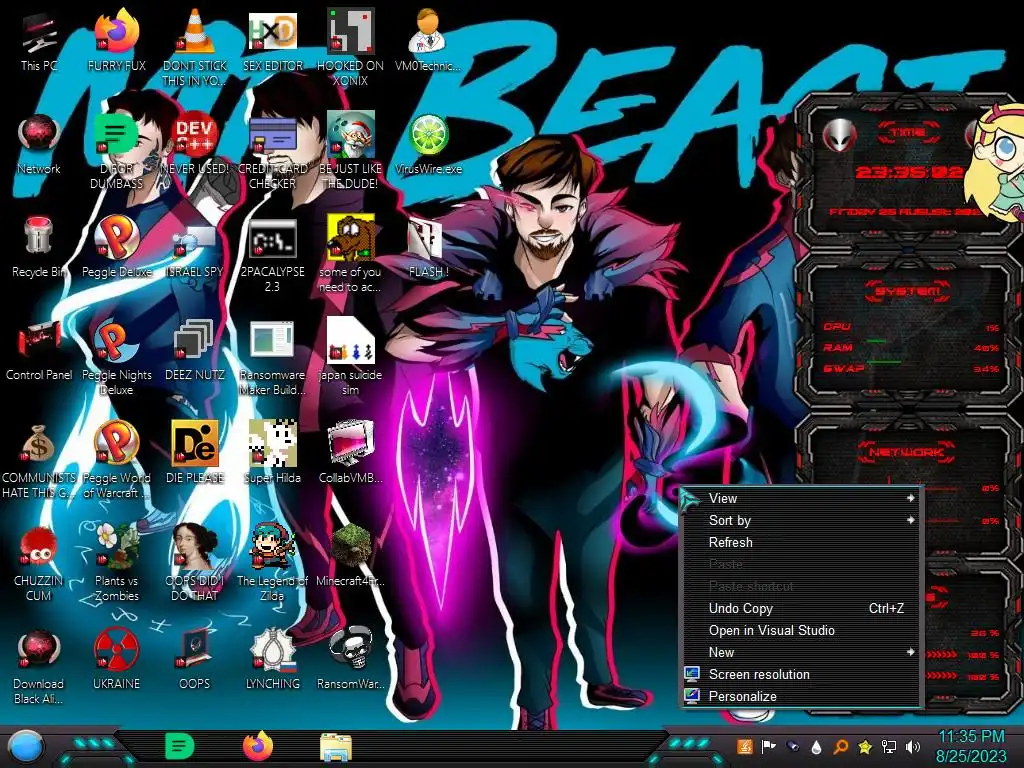Open the VM0Technic doctor icon
Viewport: 1024px width, 768px height.
(x=428, y=33)
